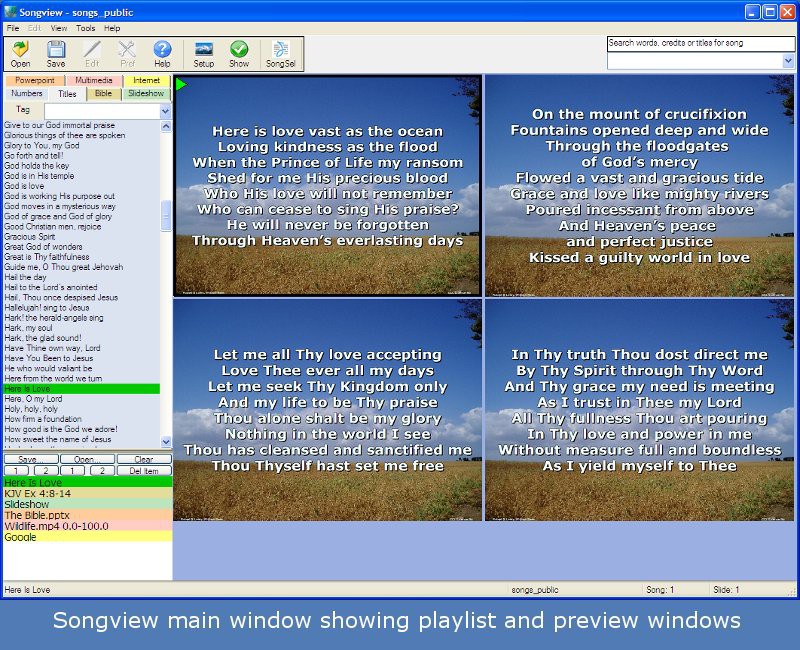Click 'Song: 1' status bar entry
The width and height of the screenshot is (800, 650).
[x=660, y=590]
